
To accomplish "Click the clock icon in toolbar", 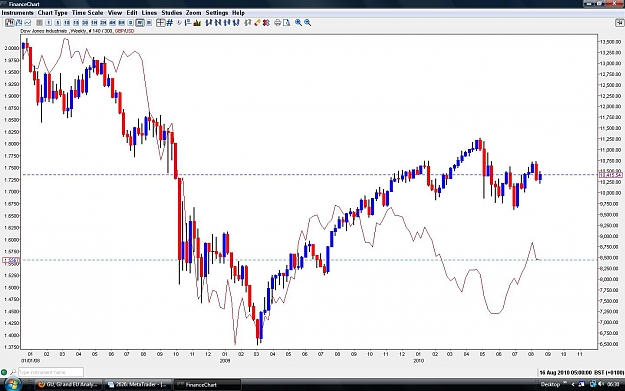I will pos(179,23).
